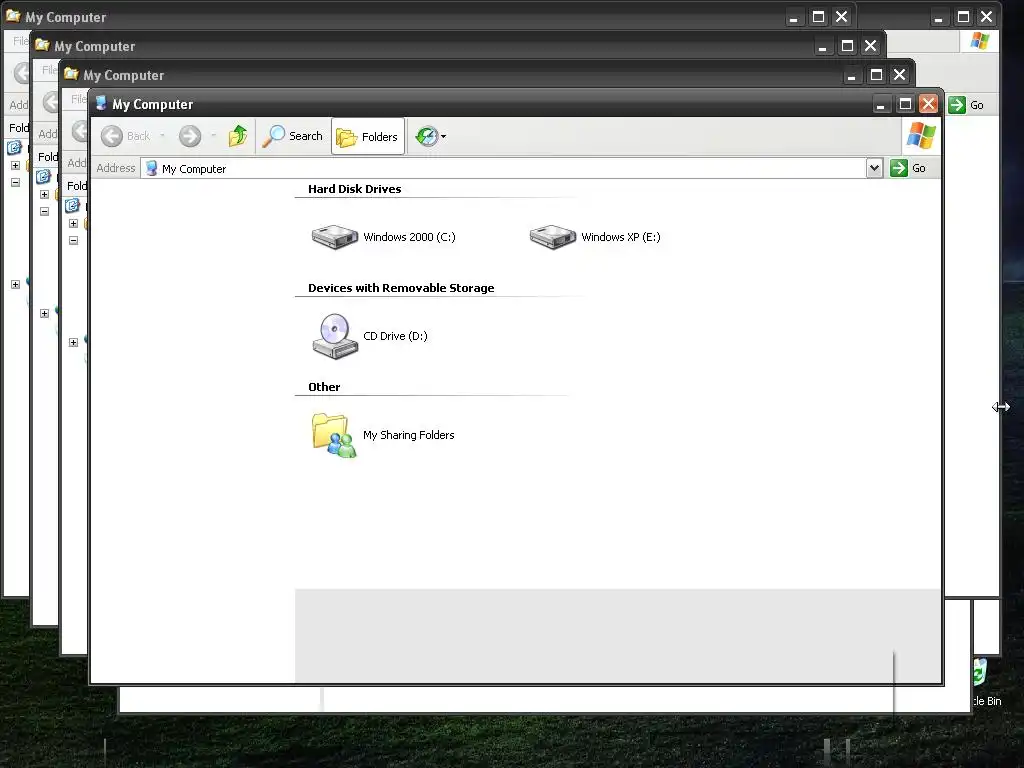Click the 'My Sharing Folders' label
This screenshot has width=1024, height=768.
click(409, 436)
